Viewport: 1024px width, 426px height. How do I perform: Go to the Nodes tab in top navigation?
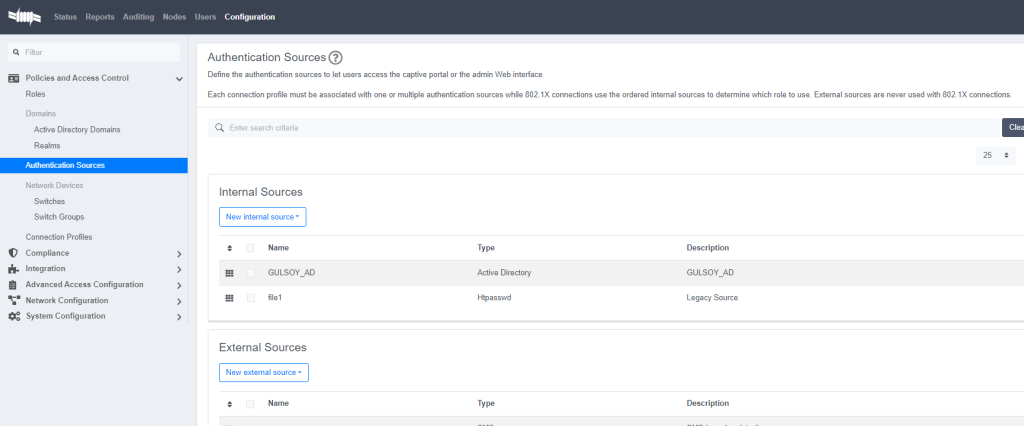(174, 17)
